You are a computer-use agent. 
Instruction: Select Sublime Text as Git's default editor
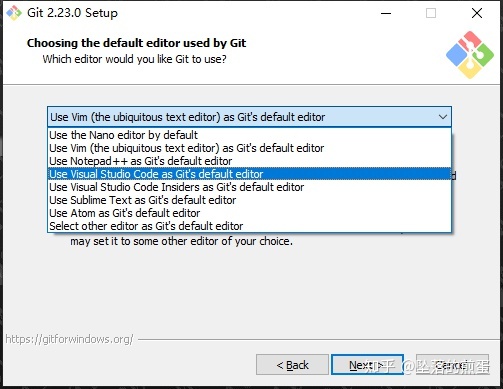(249, 200)
